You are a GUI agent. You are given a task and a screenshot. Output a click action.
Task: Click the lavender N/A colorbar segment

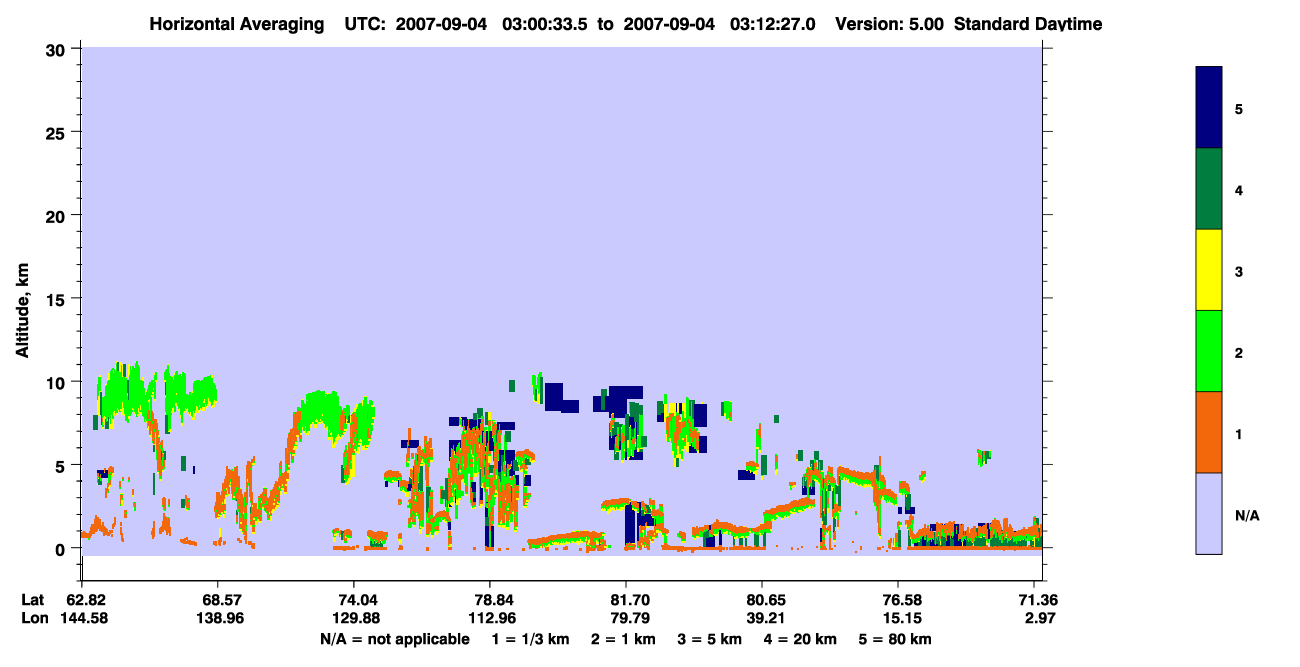click(x=1209, y=513)
